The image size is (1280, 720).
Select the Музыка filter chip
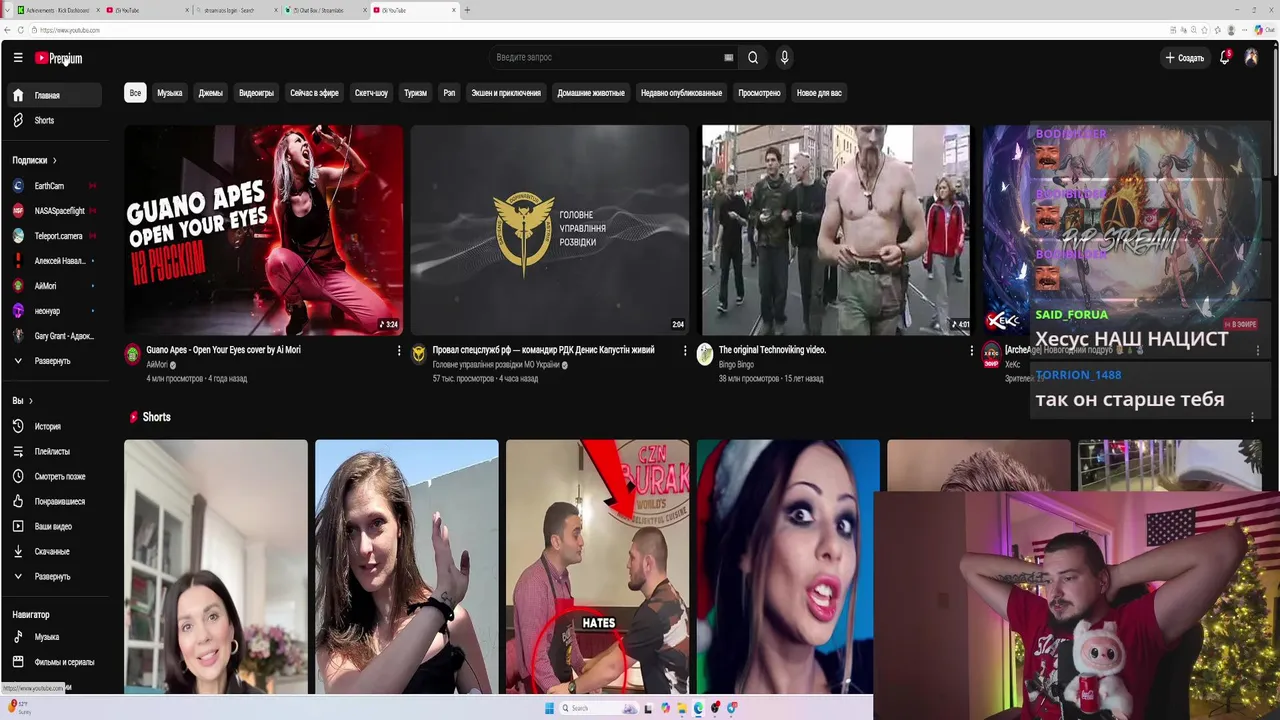[x=170, y=93]
